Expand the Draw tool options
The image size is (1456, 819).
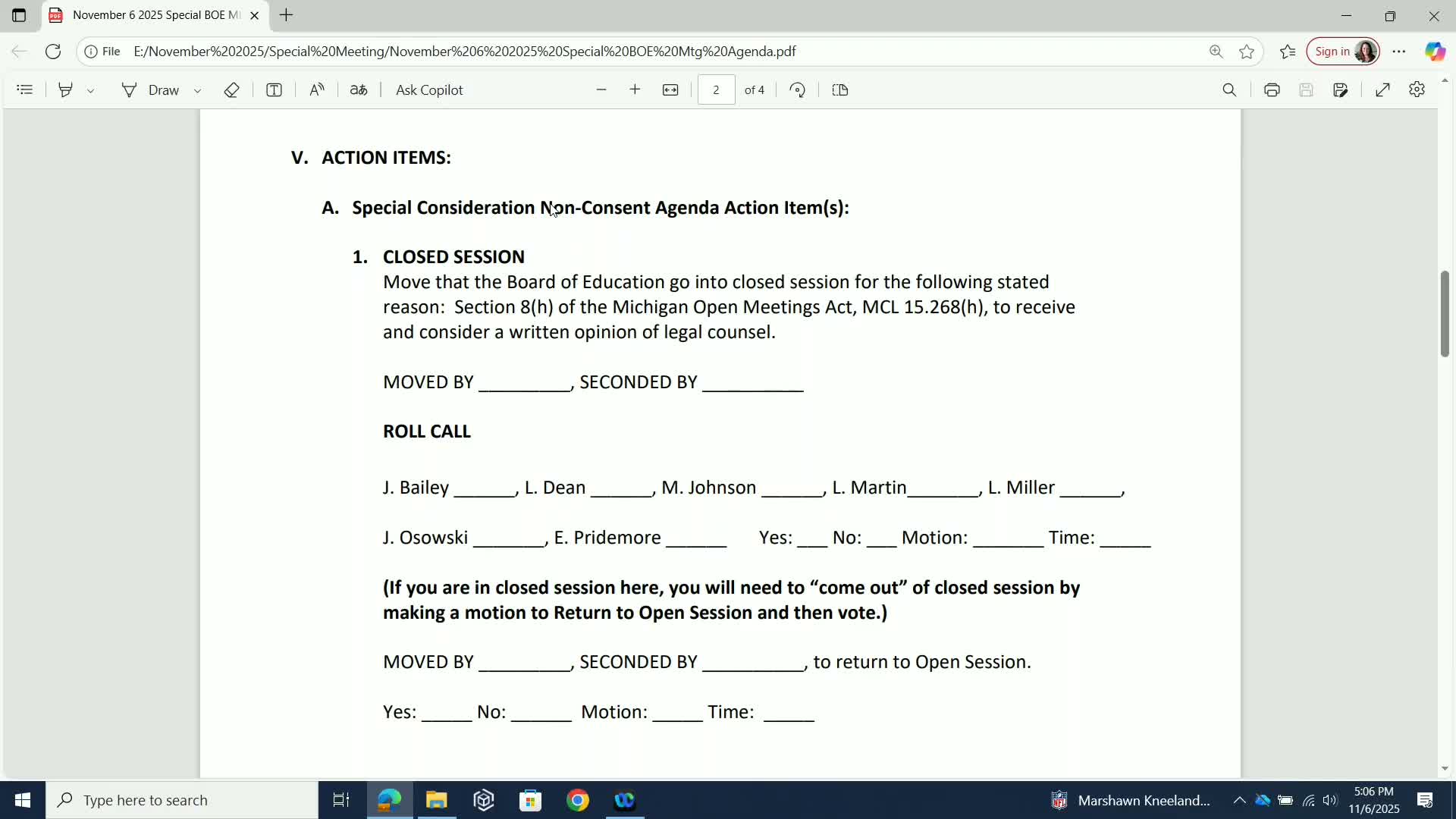197,89
